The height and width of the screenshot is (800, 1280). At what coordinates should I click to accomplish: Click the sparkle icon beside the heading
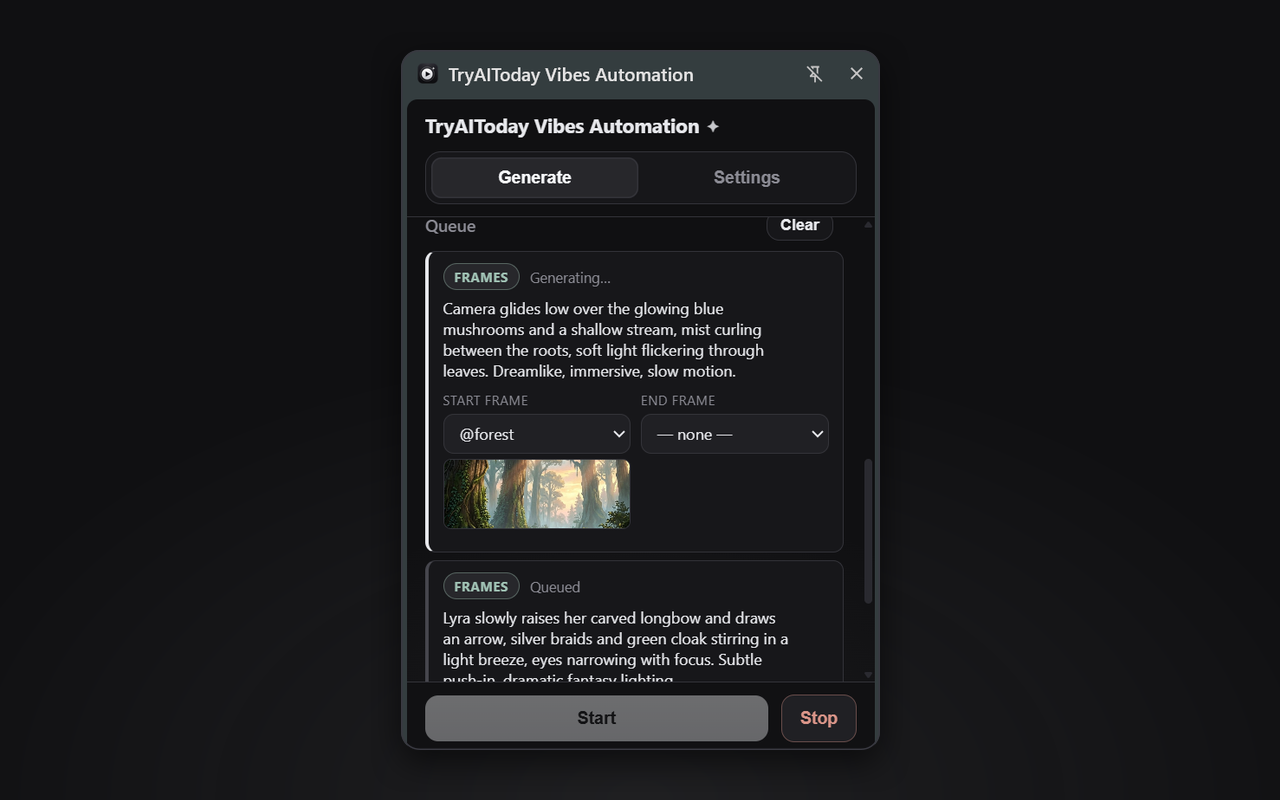tap(712, 127)
